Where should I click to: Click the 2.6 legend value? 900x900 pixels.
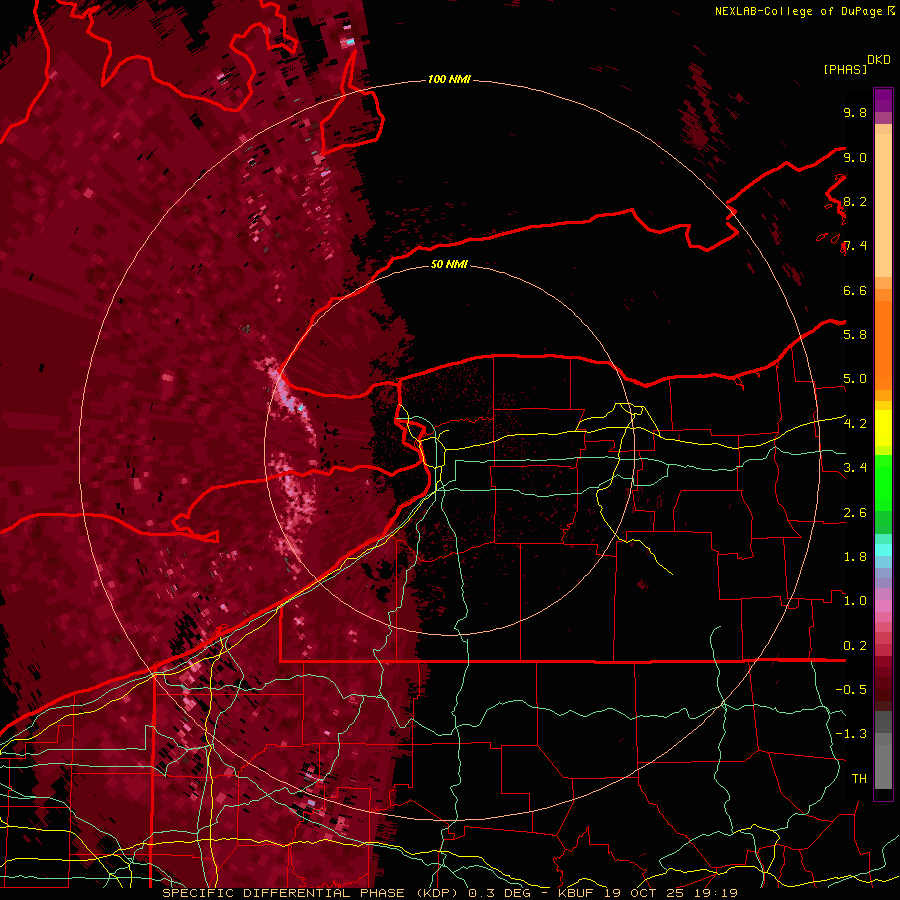(855, 513)
